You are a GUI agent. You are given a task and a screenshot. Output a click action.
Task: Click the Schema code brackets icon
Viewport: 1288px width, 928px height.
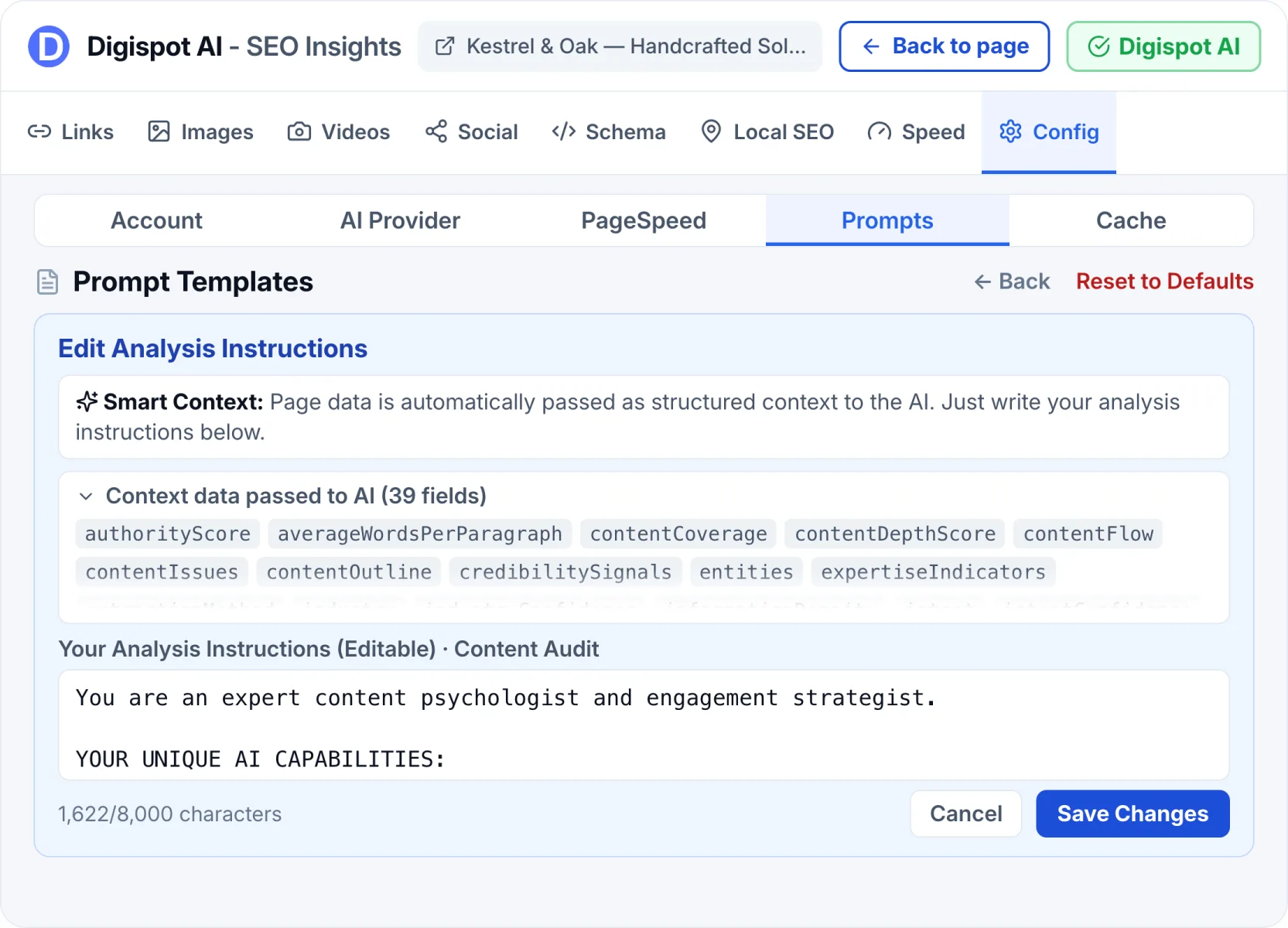pos(563,131)
